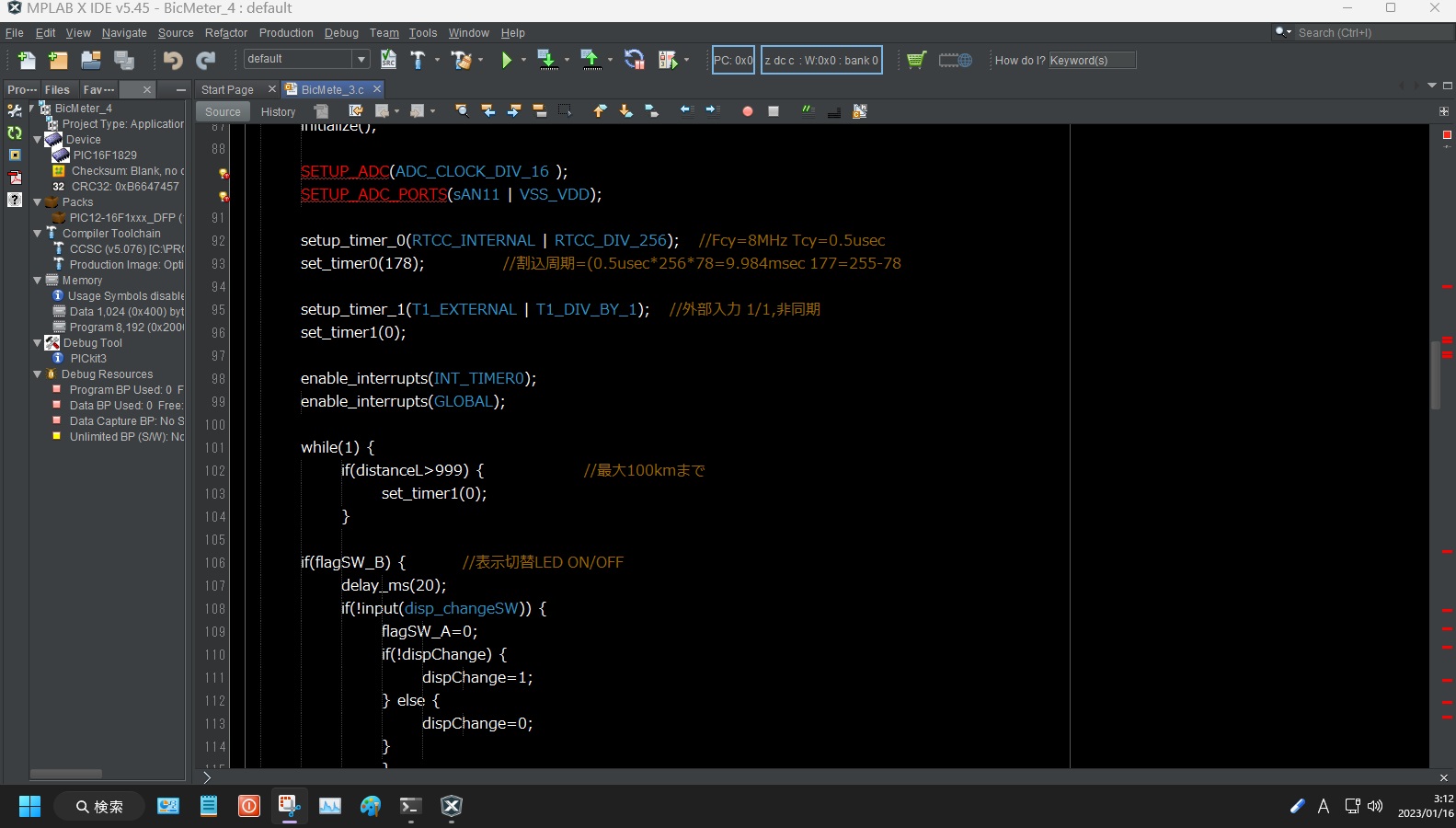
Task: Click the How do I Keyword(s) field
Action: pyautogui.click(x=1092, y=60)
